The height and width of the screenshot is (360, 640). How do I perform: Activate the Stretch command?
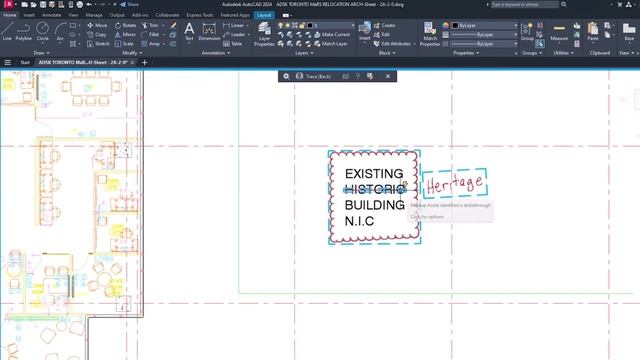[x=98, y=44]
